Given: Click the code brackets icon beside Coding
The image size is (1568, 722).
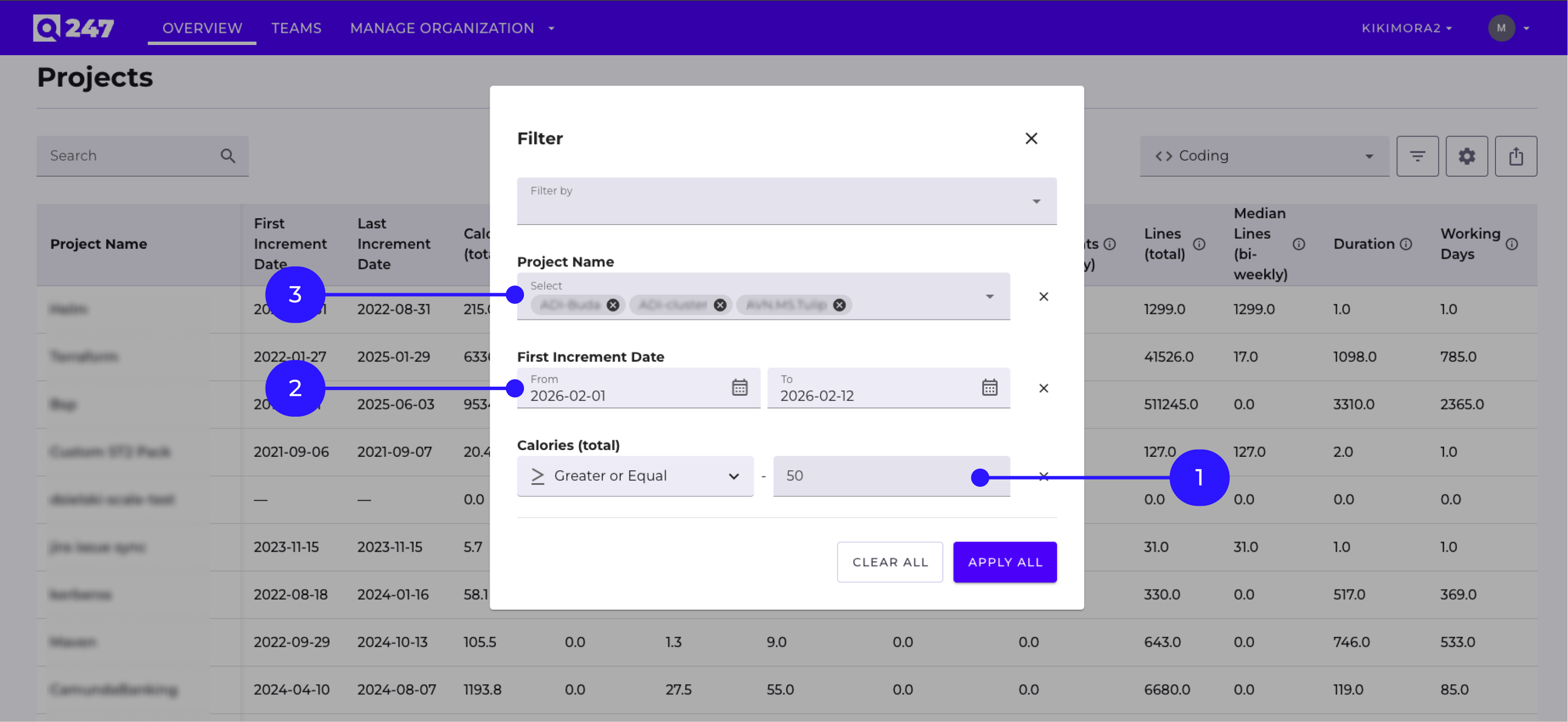Looking at the screenshot, I should 1165,155.
